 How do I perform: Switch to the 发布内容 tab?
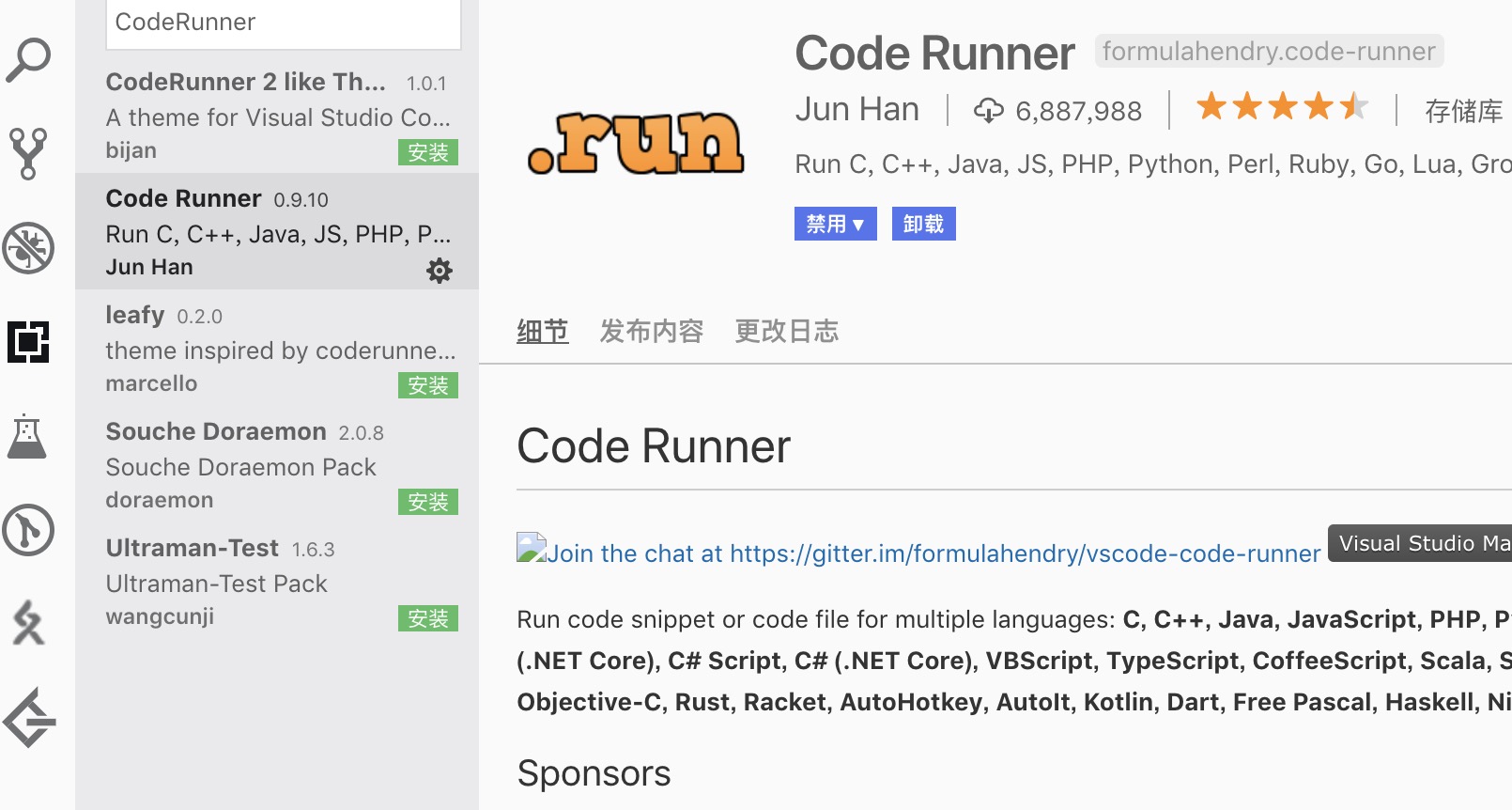click(651, 331)
